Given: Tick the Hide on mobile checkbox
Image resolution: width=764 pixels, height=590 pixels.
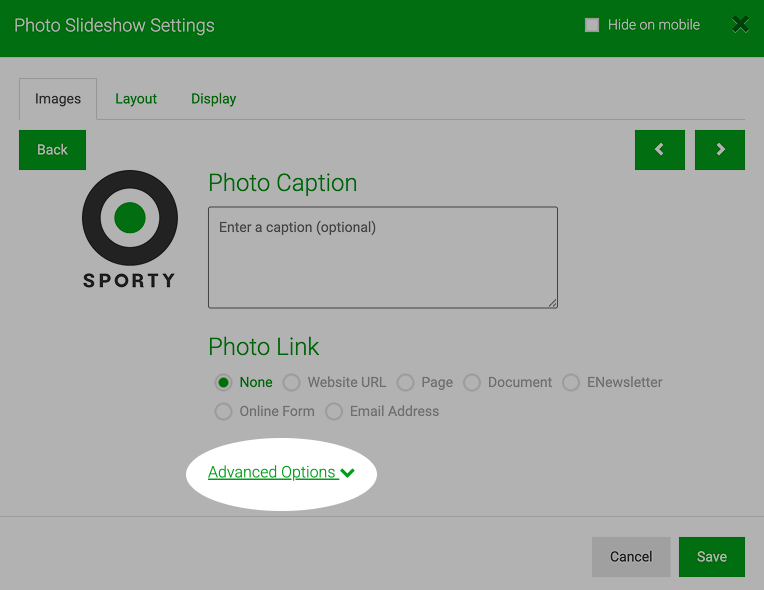Looking at the screenshot, I should [x=592, y=25].
